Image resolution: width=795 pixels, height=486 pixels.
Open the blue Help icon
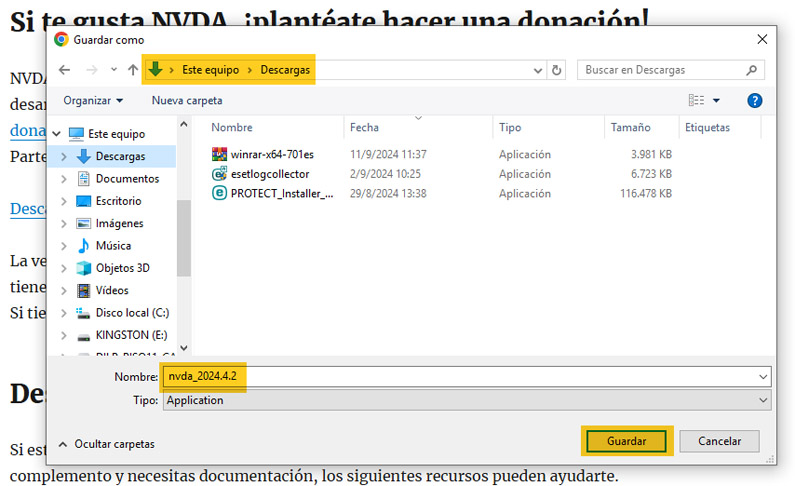[754, 100]
